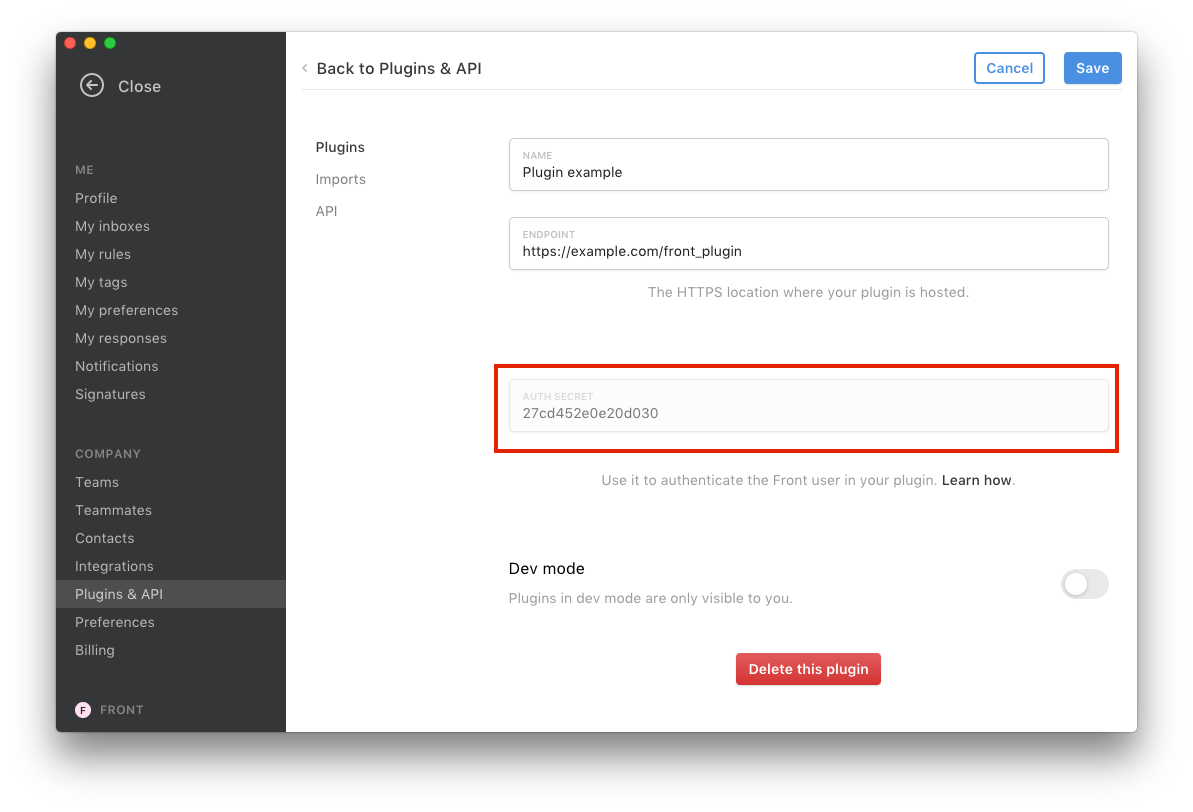The image size is (1193, 812).
Task: Click the chevron before Back to Plugins
Action: 305,68
